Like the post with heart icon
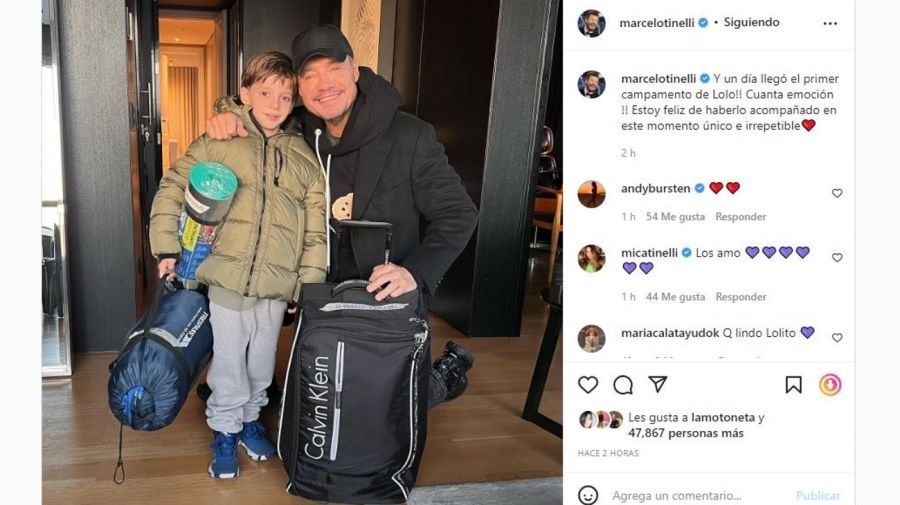Viewport: 900px width, 505px height. (x=588, y=384)
